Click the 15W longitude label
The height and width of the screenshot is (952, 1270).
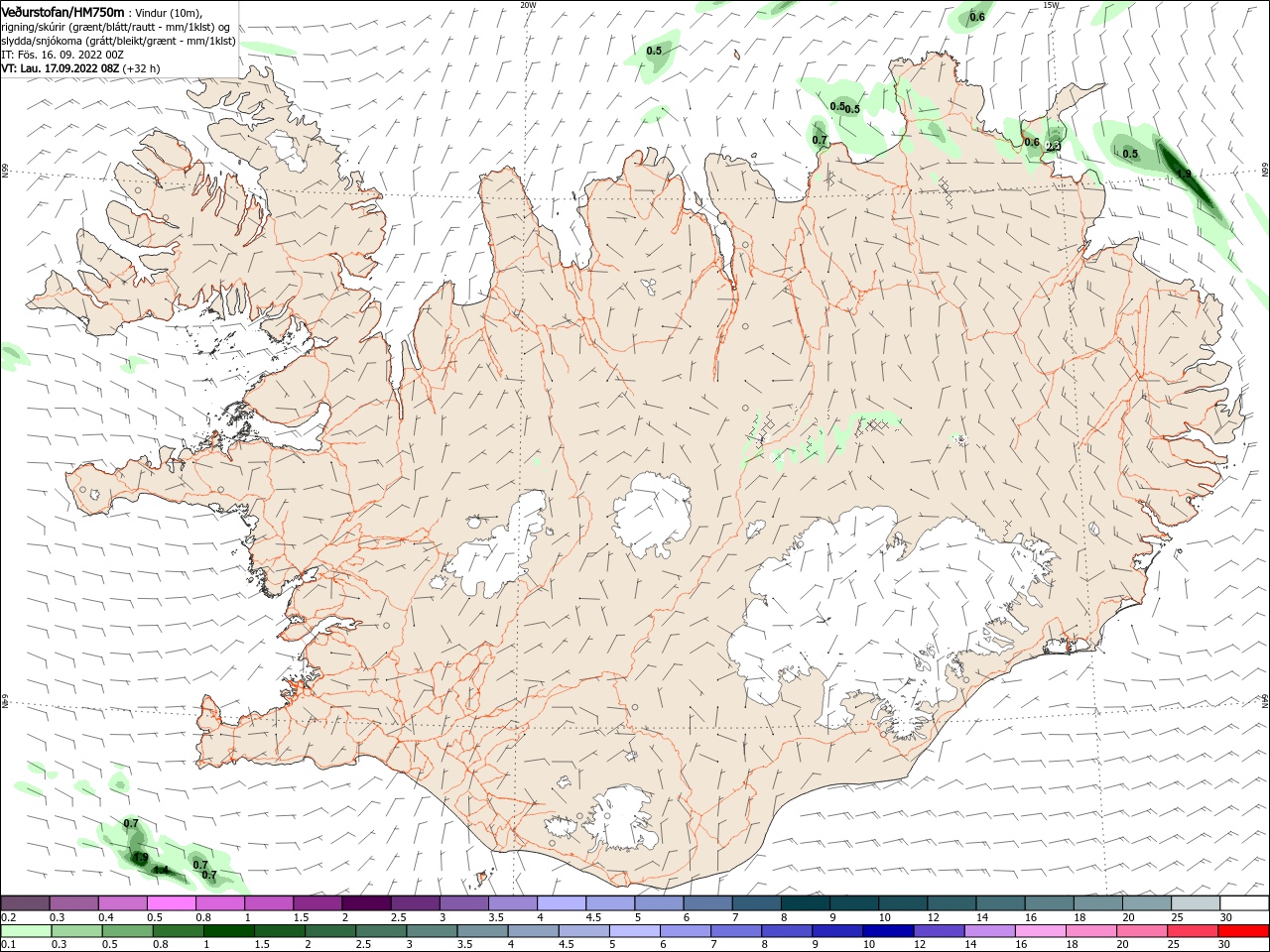(x=1051, y=5)
